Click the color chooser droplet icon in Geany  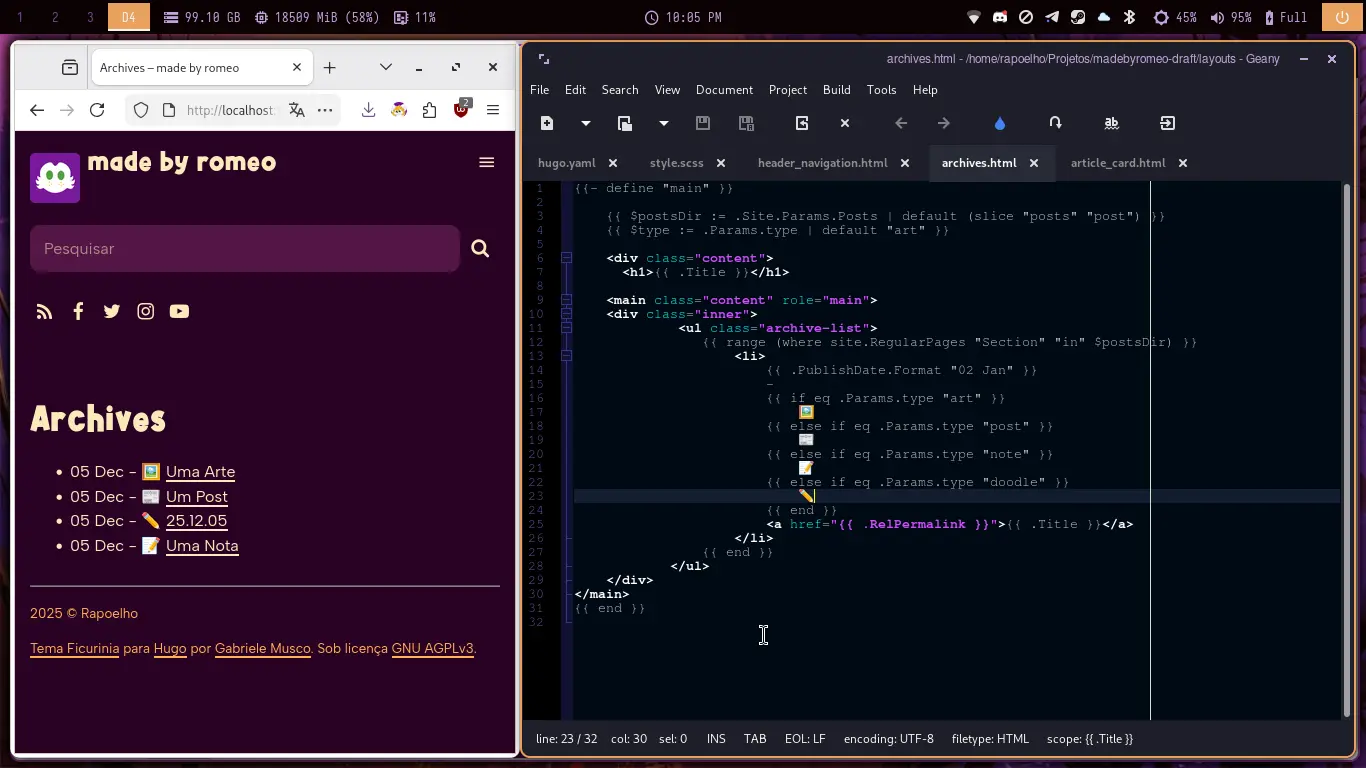[999, 123]
